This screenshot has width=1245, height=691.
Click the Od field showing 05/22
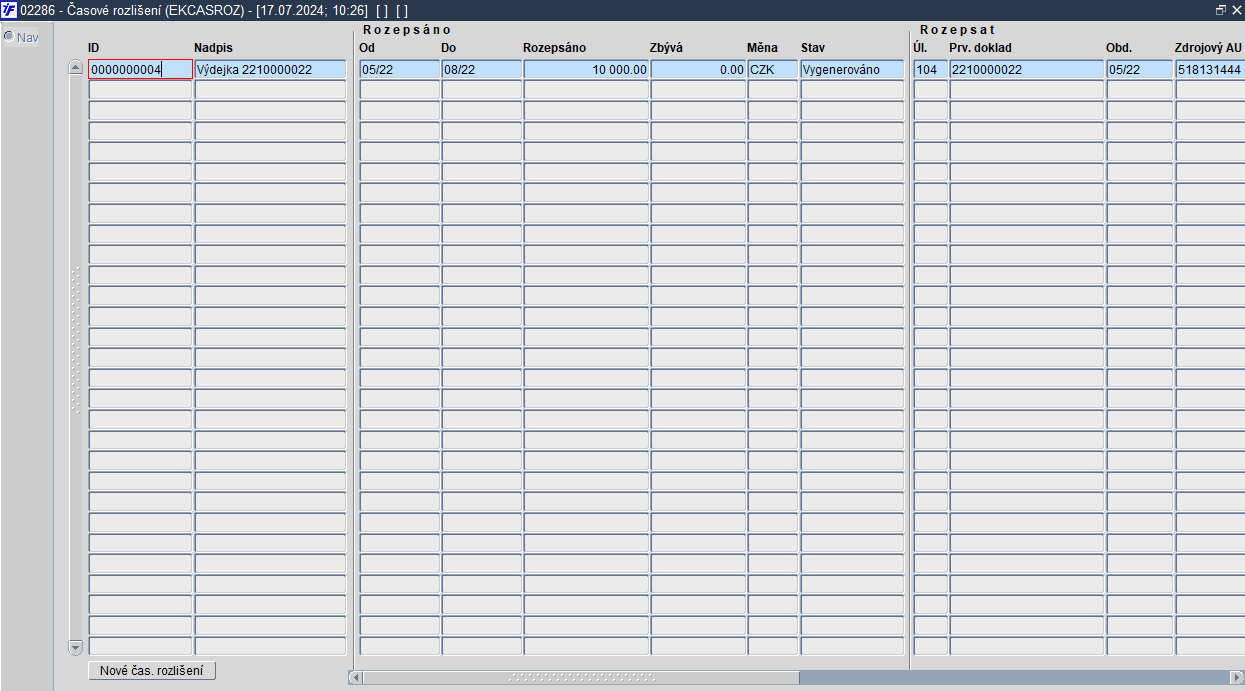tap(399, 69)
